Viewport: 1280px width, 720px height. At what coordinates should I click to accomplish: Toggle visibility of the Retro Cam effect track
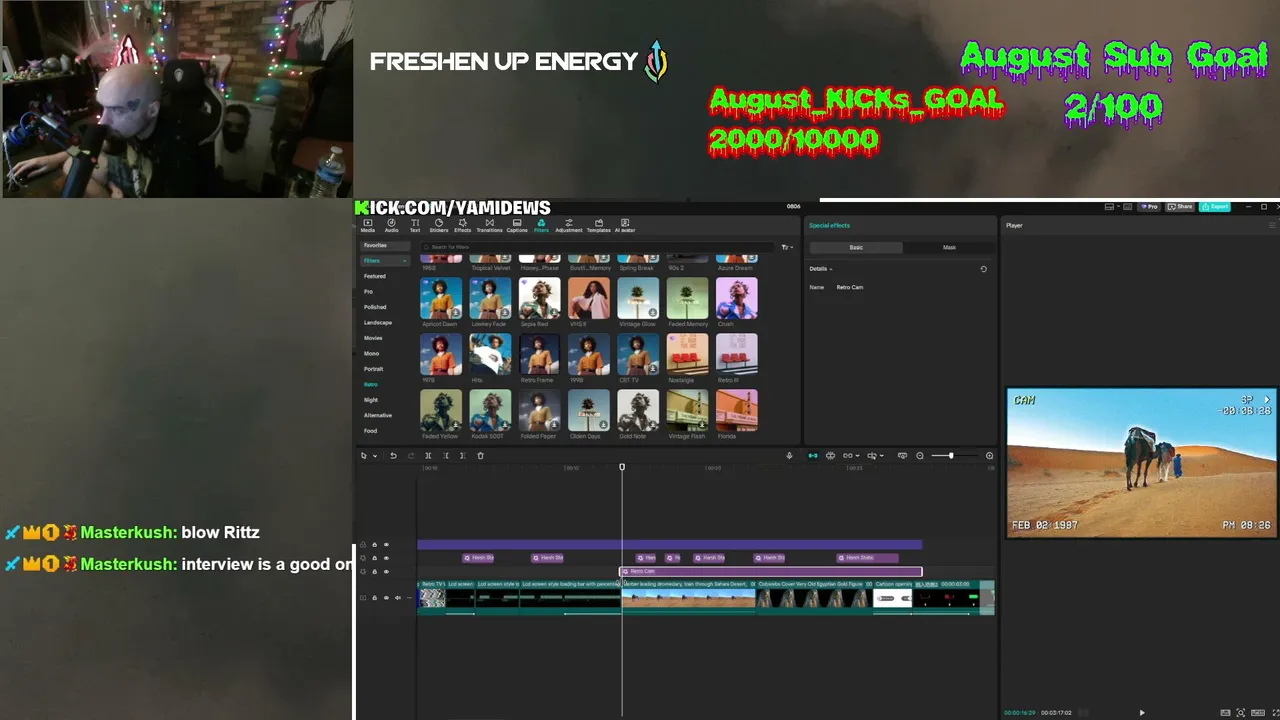(x=386, y=571)
